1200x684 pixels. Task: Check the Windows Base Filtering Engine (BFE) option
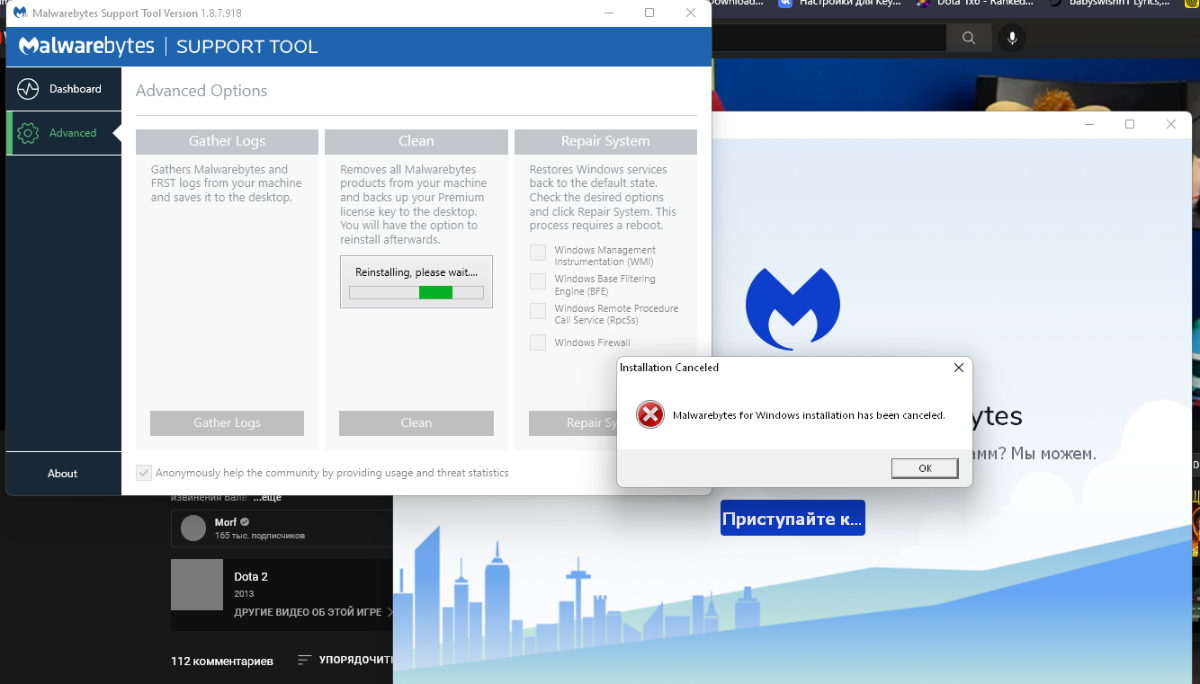tap(538, 284)
